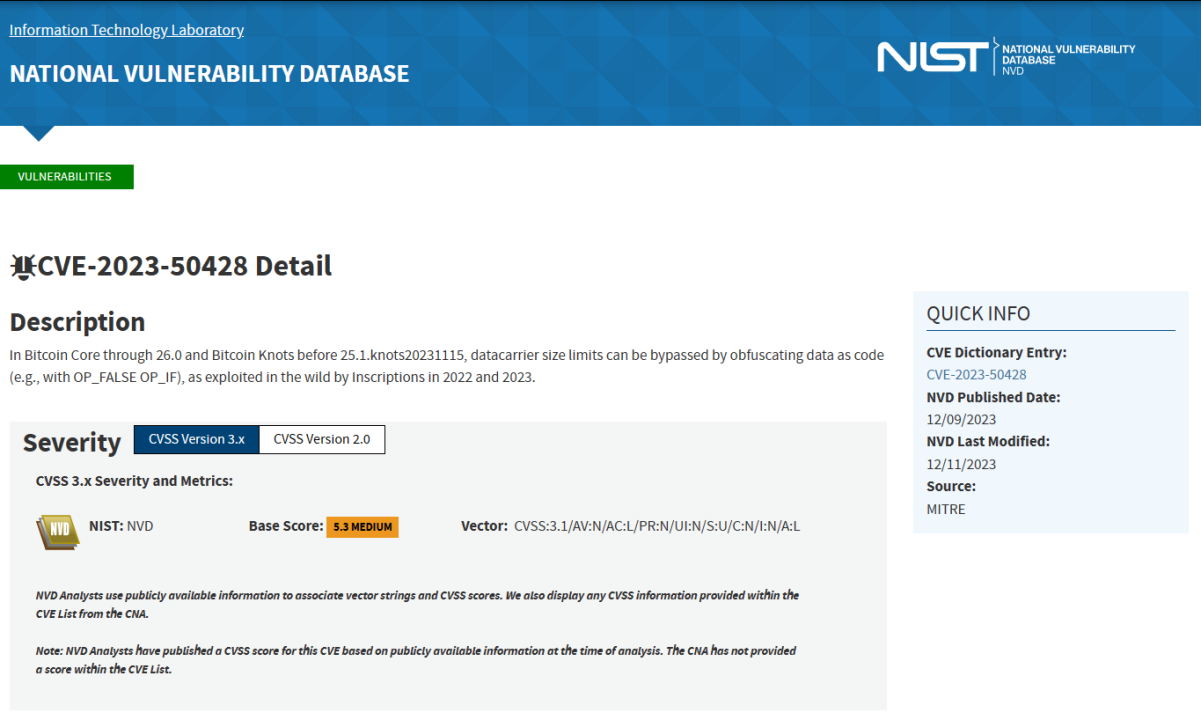Image resolution: width=1201 pixels, height=720 pixels.
Task: Click the green VULNERABILITIES button
Action: [67, 177]
